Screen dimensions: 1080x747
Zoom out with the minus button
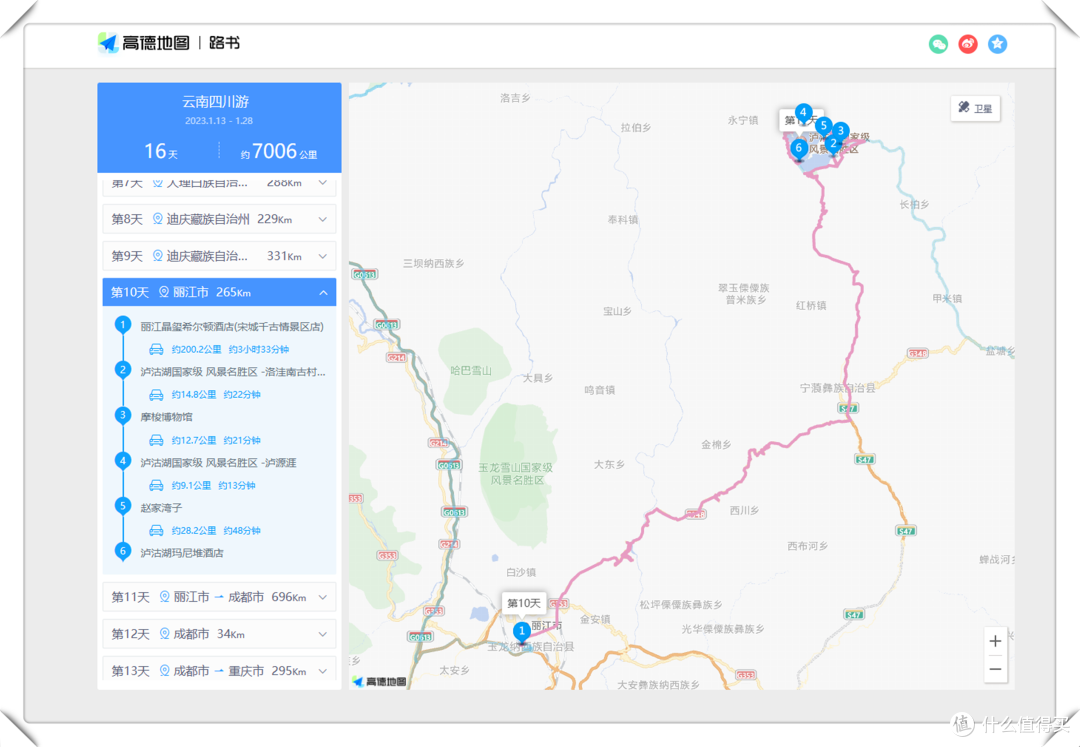click(995, 669)
